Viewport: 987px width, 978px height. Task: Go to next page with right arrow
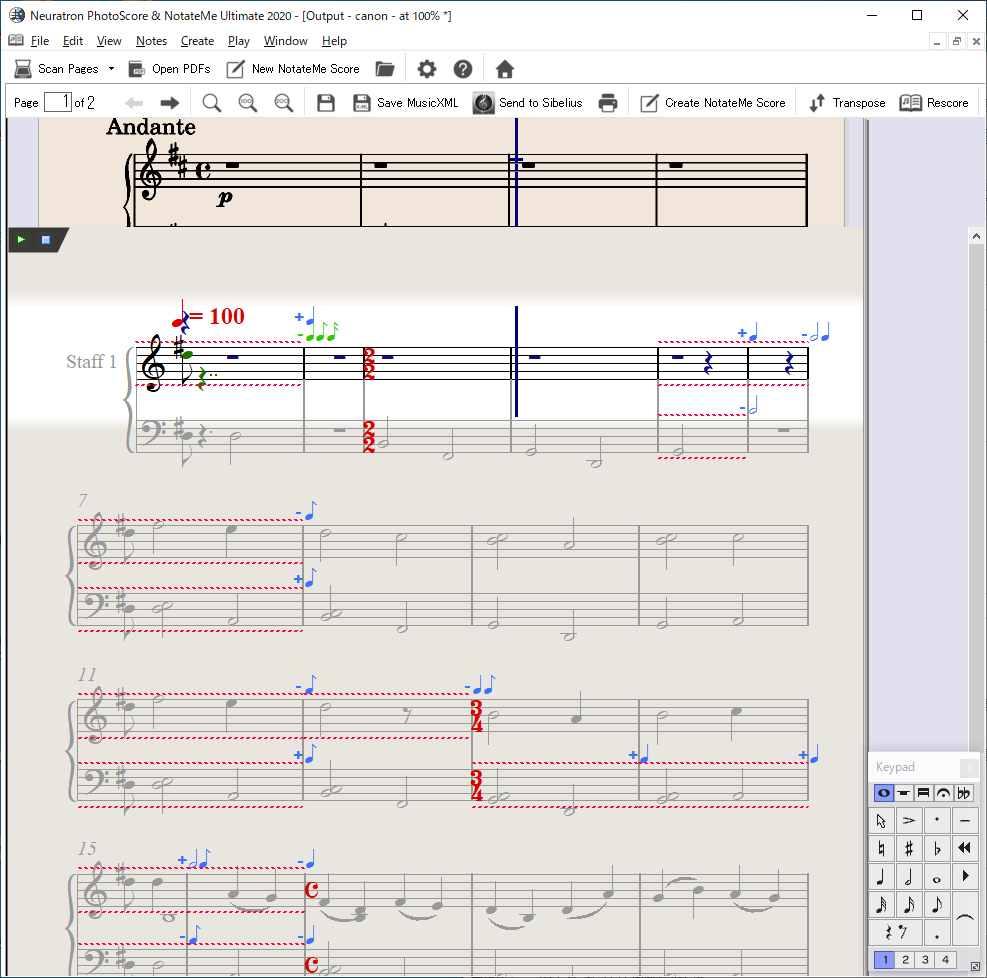click(170, 103)
